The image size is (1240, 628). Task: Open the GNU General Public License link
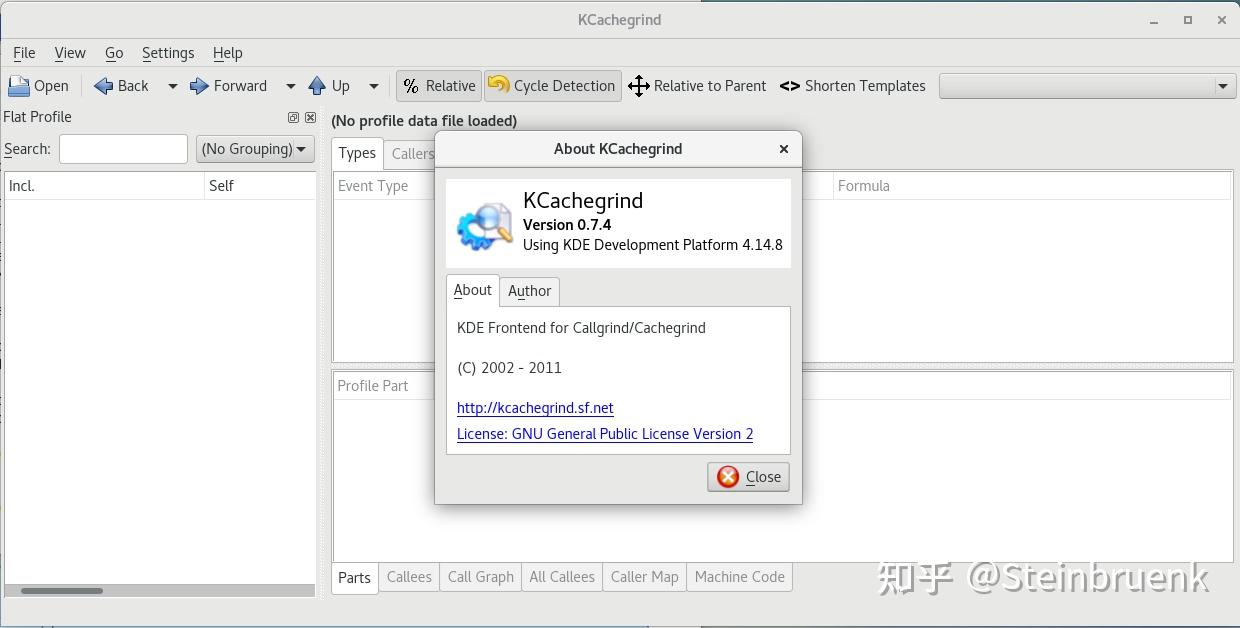604,434
